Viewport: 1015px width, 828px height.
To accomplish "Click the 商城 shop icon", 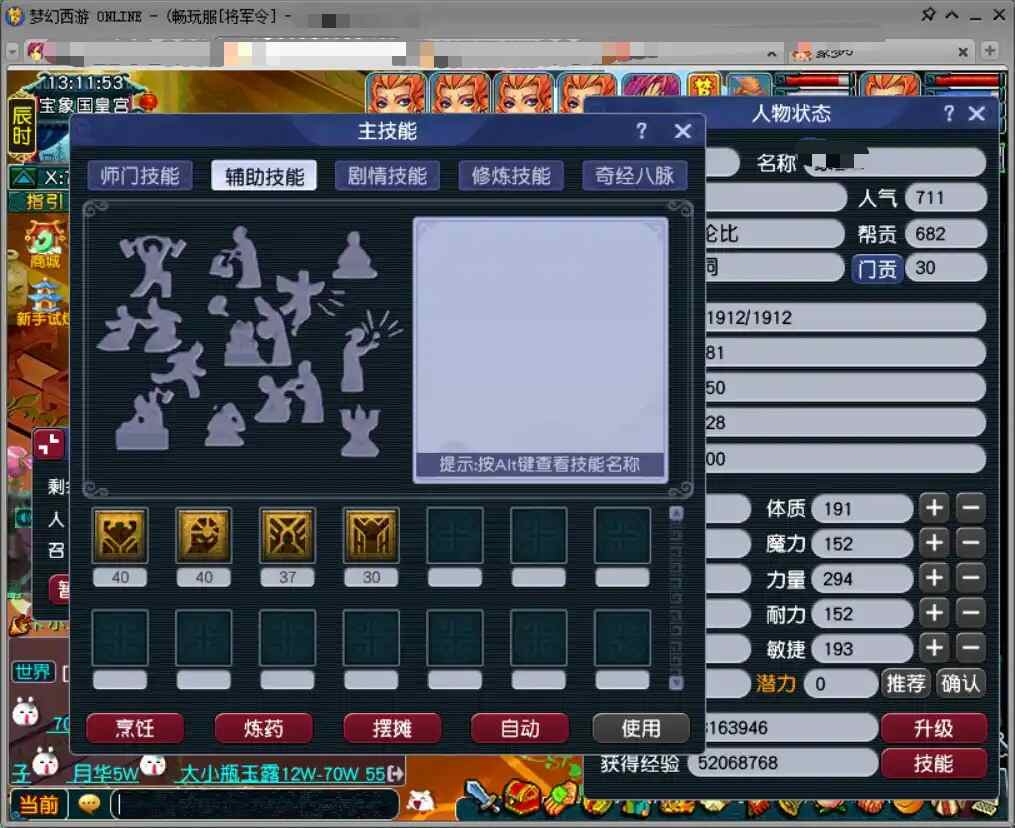I will [x=44, y=244].
